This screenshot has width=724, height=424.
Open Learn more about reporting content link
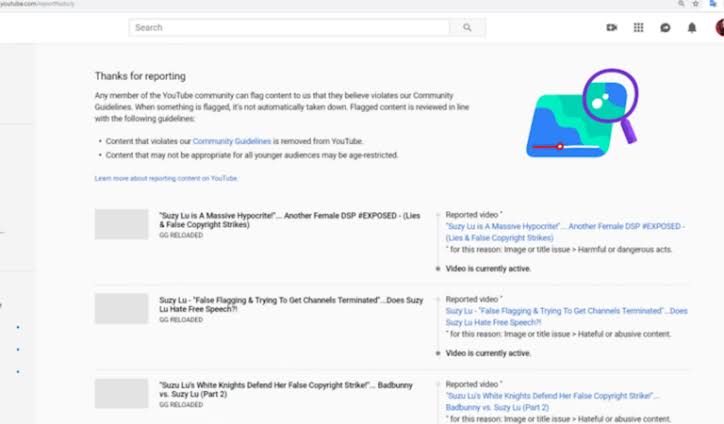coord(166,178)
